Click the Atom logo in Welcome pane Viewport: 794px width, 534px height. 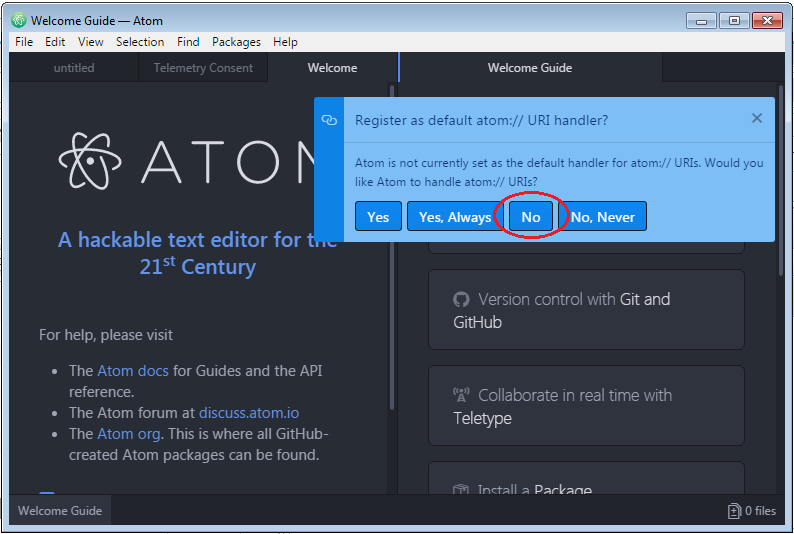click(90, 161)
